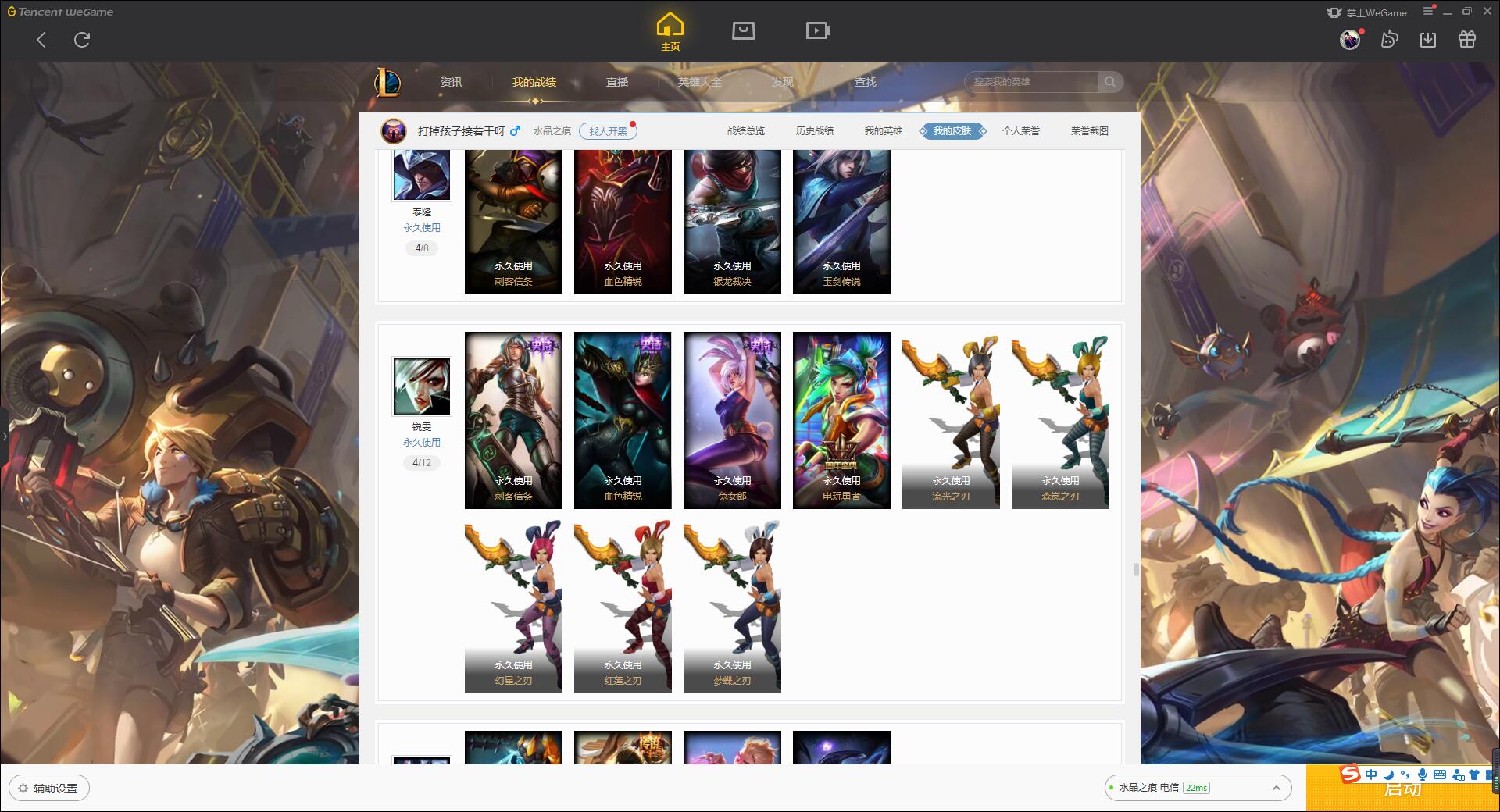Open the chat messages bubble icon
Viewport: 1500px width, 812px height.
(1389, 39)
